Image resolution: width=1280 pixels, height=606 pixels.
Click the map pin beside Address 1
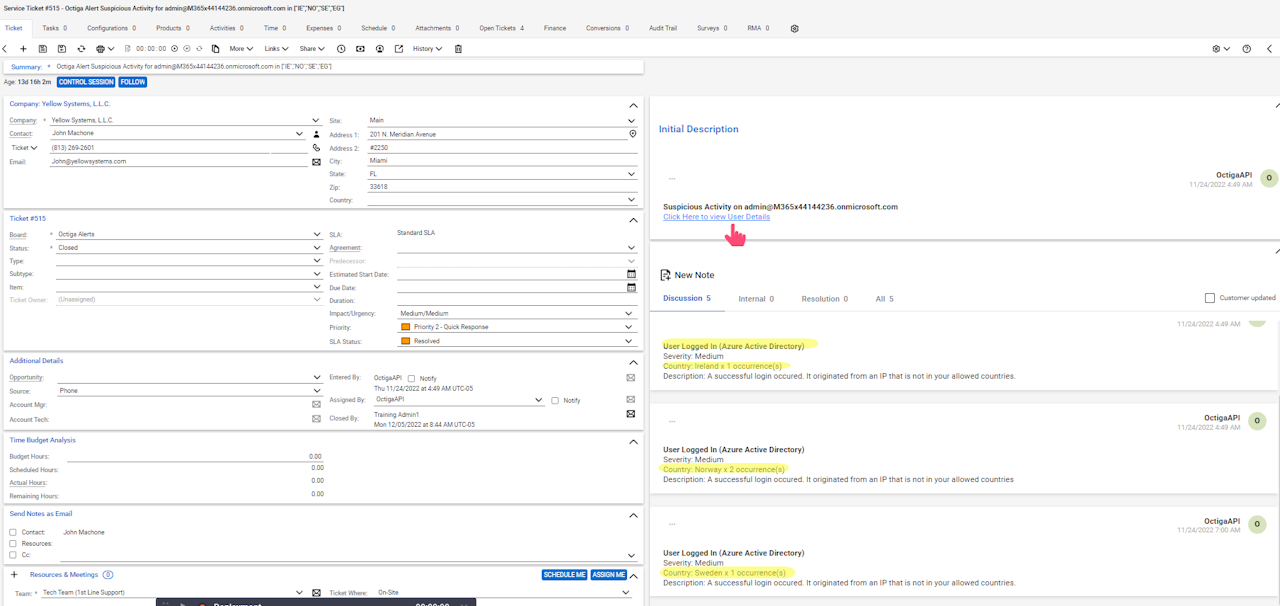coord(632,134)
